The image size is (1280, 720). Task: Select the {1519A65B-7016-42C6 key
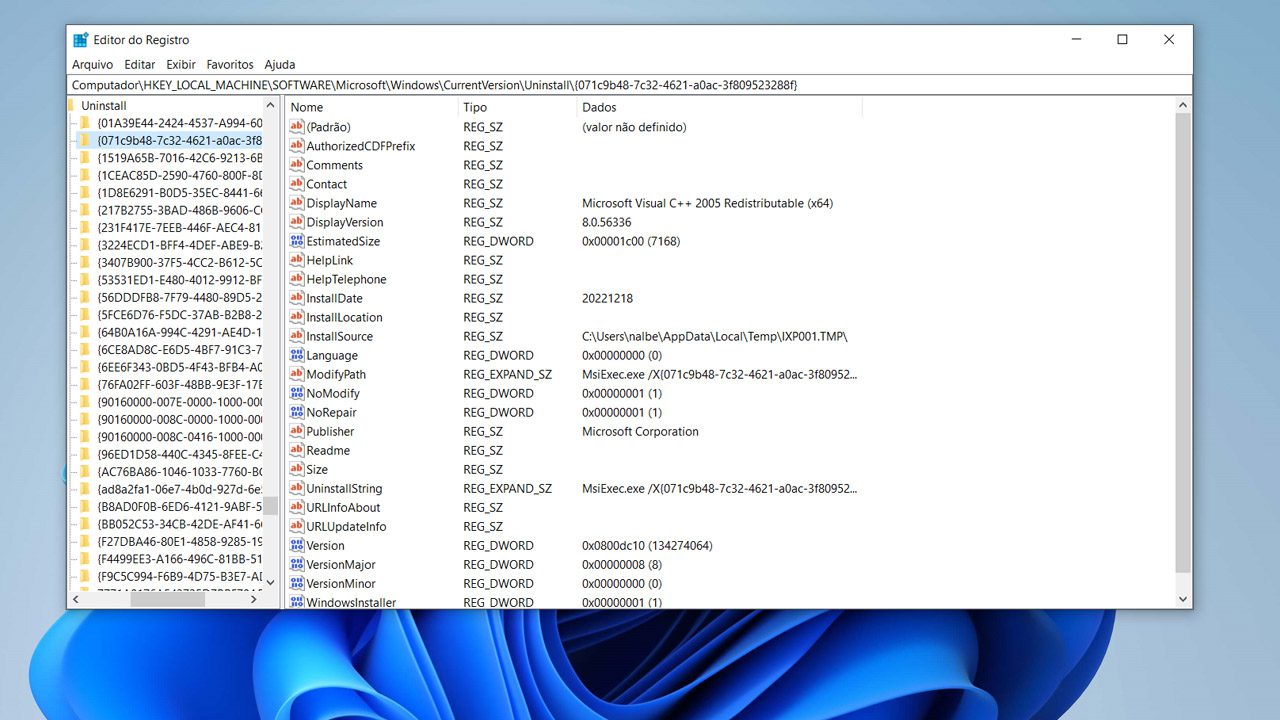coord(179,158)
